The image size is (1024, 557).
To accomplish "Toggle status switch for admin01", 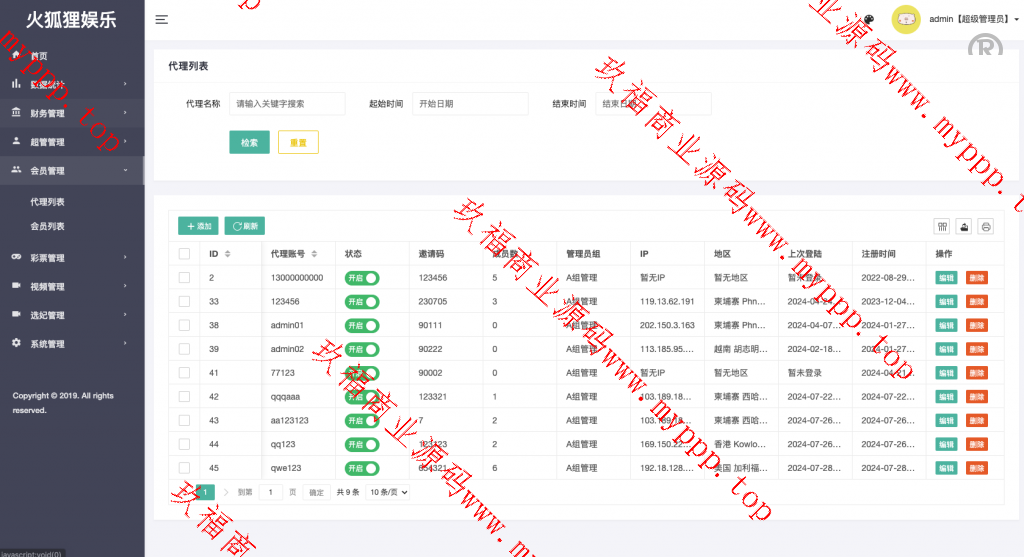I will pos(362,326).
